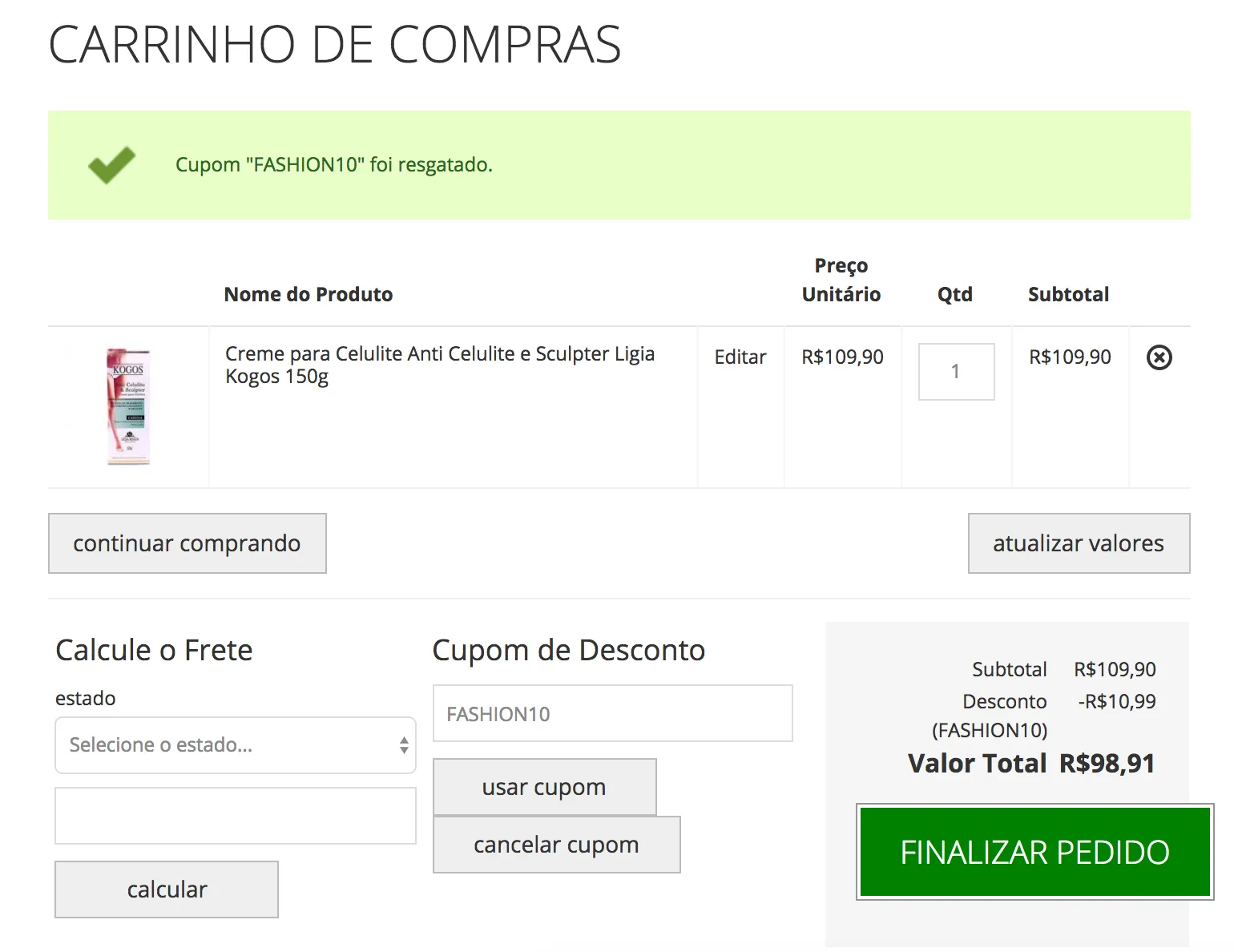Click the summary Subtotal label in the totals box
This screenshot has height=952, width=1234.
pyautogui.click(x=1010, y=669)
